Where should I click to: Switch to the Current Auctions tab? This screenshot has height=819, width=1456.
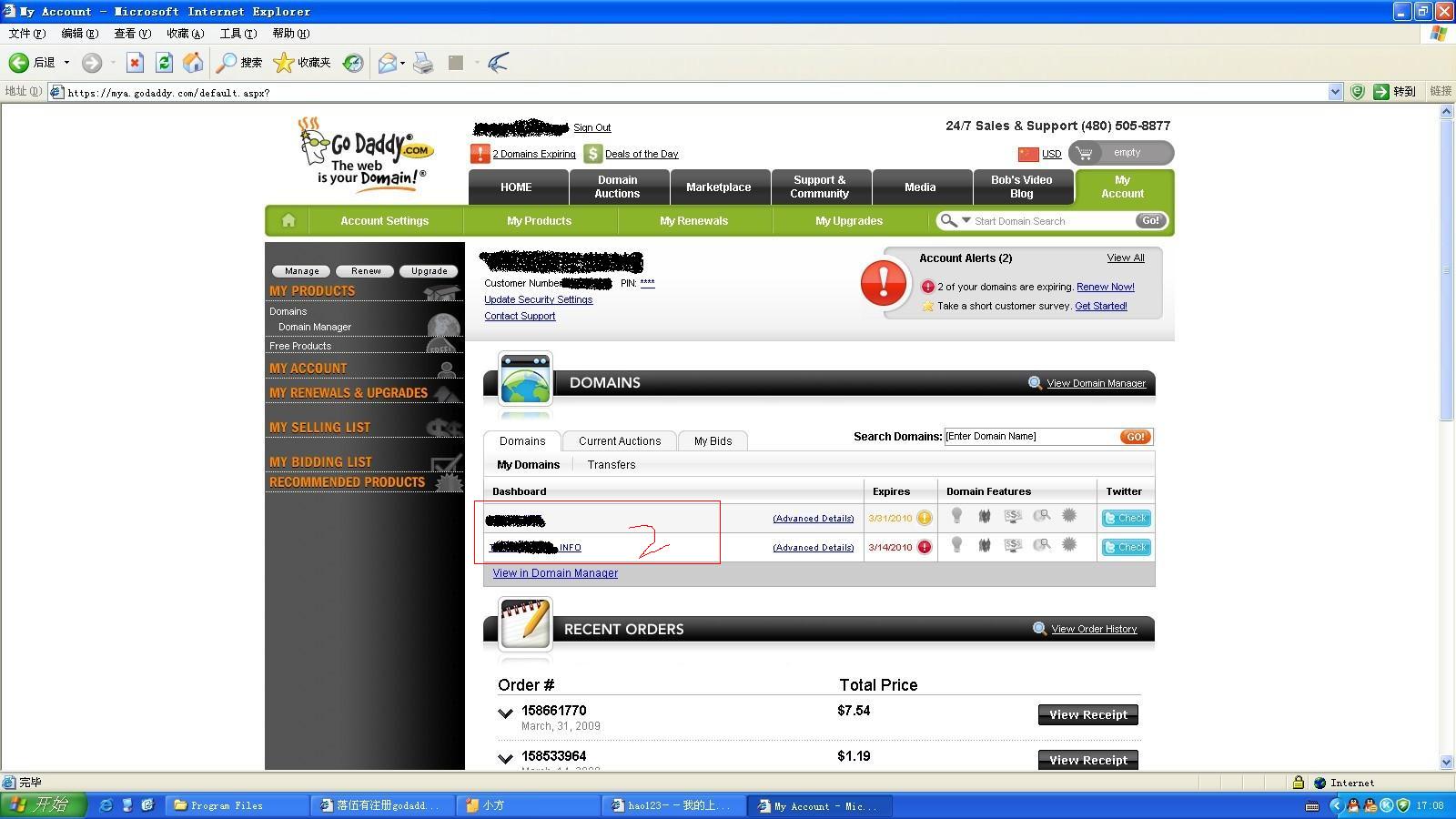(620, 440)
